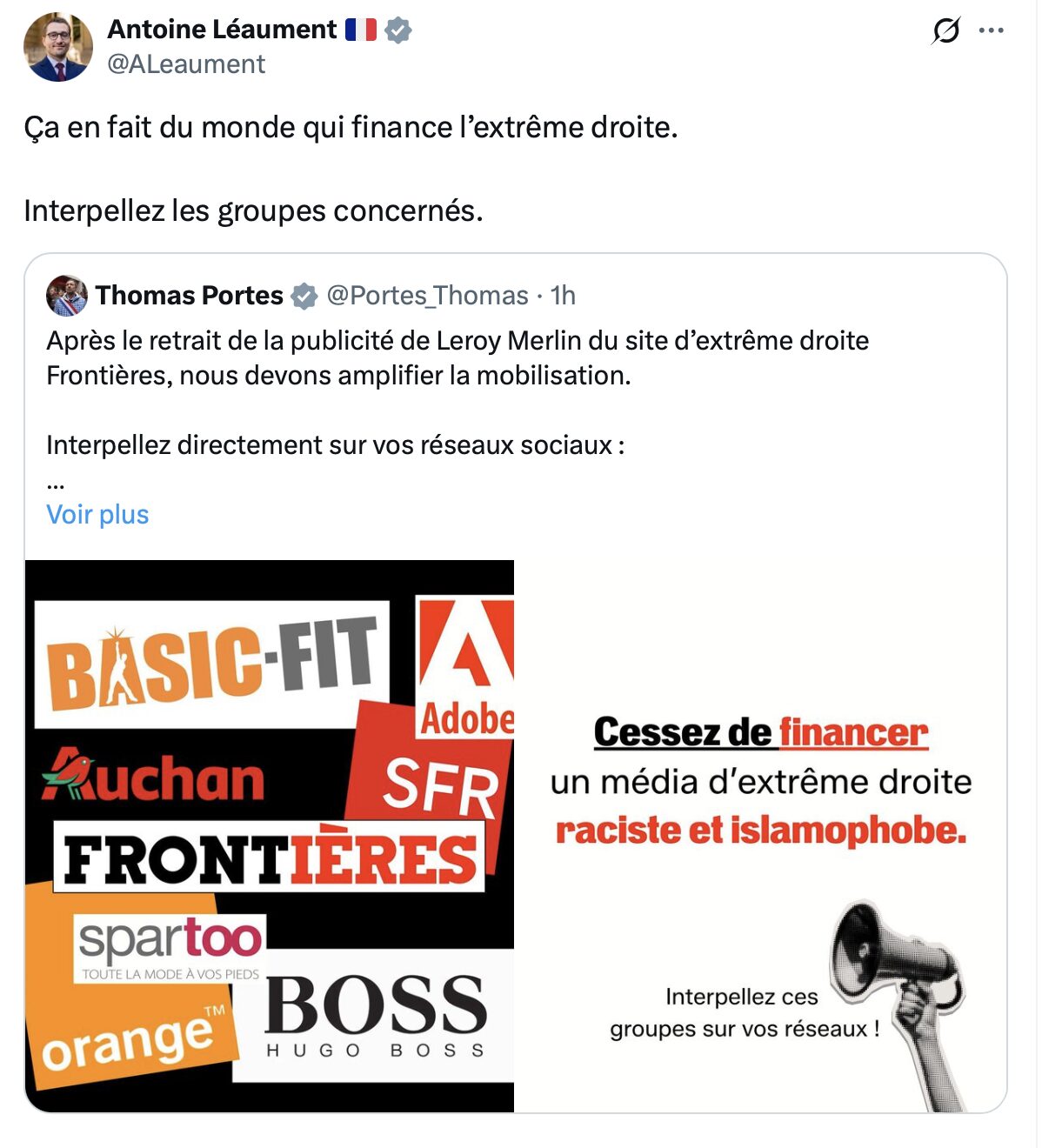This screenshot has width=1042, height=1148.
Task: Click the Thomas Portes display name
Action: (190, 296)
